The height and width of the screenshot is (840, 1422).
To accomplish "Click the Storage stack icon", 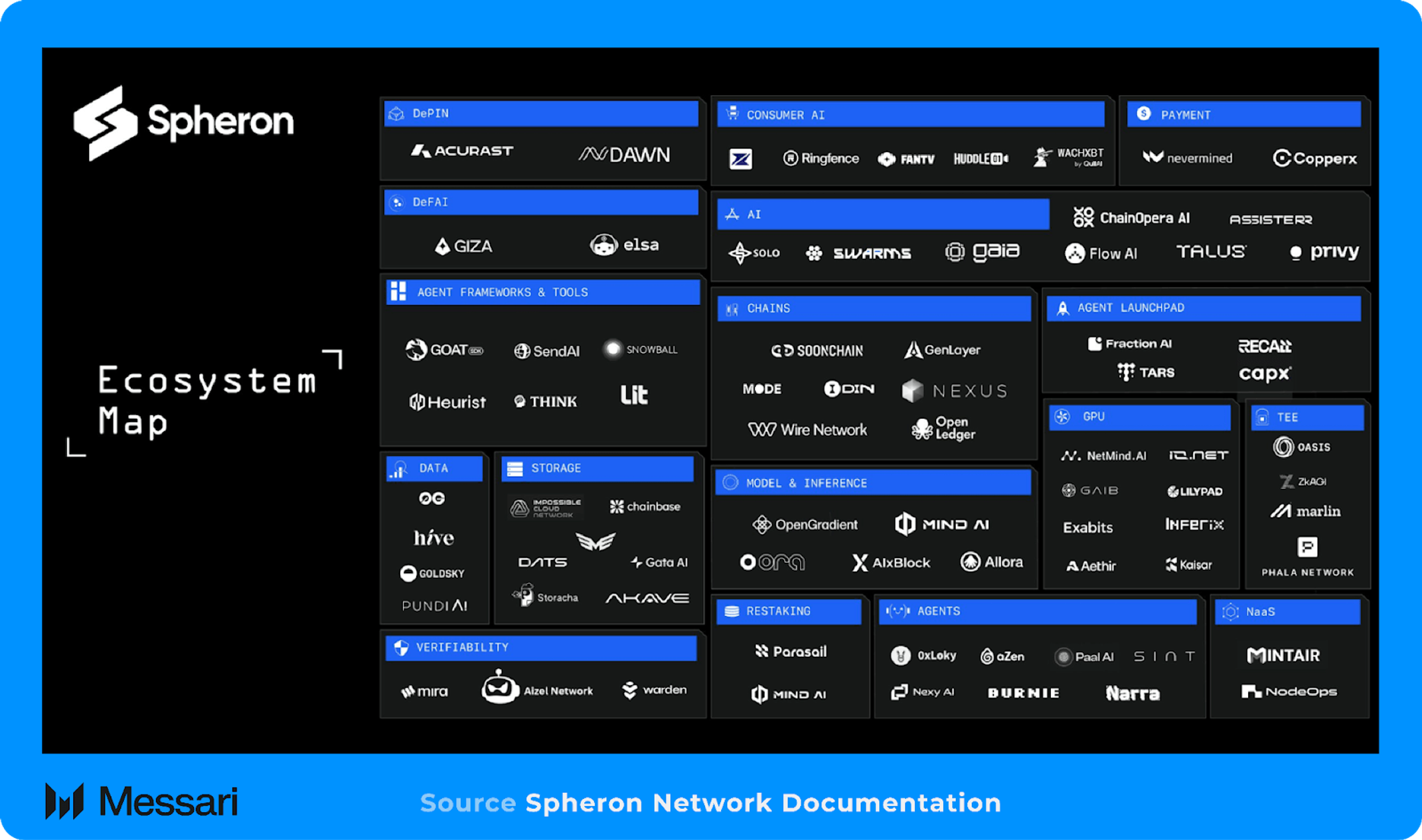I will (x=515, y=468).
